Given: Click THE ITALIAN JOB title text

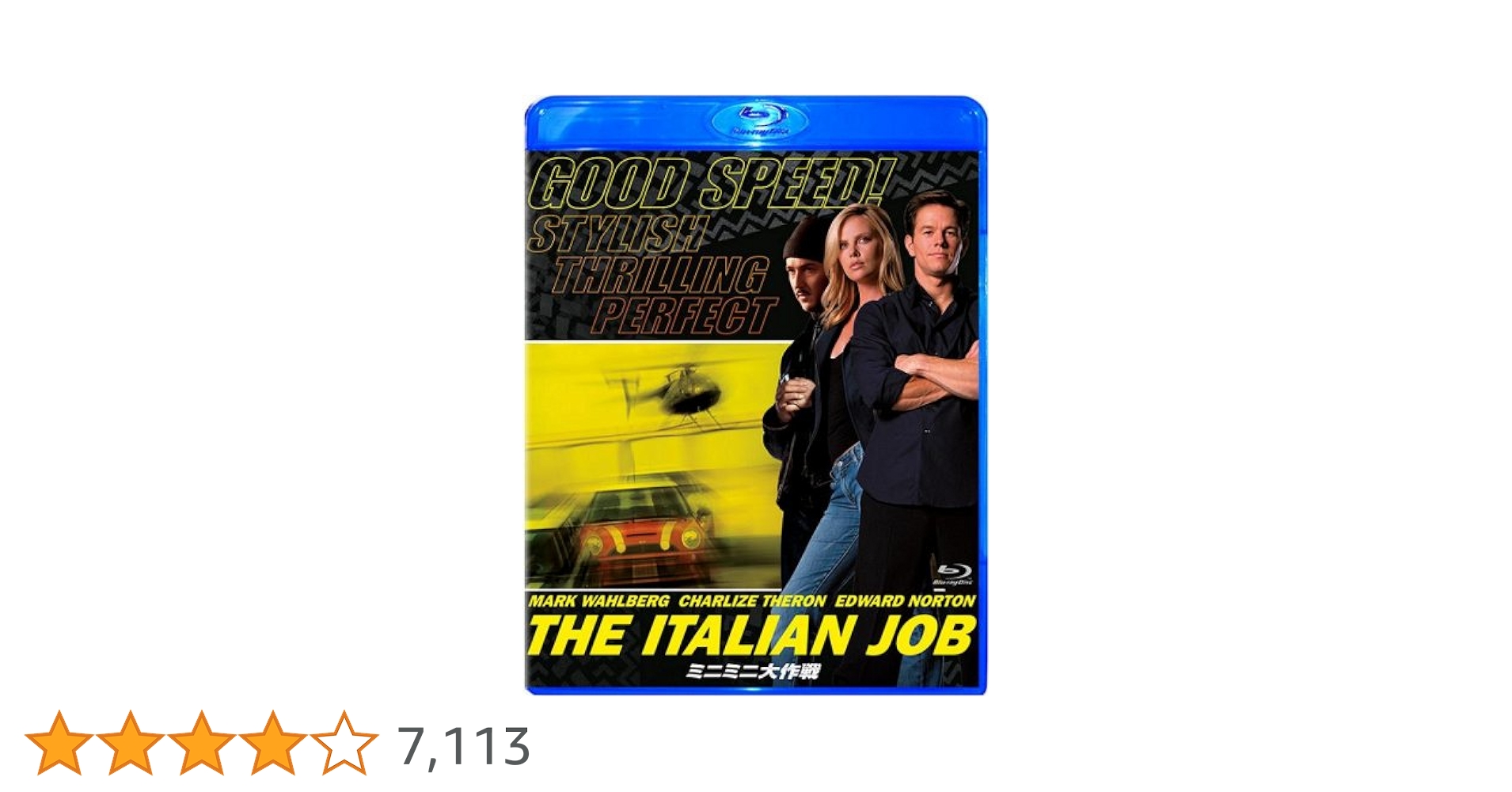Looking at the screenshot, I should point(750,637).
